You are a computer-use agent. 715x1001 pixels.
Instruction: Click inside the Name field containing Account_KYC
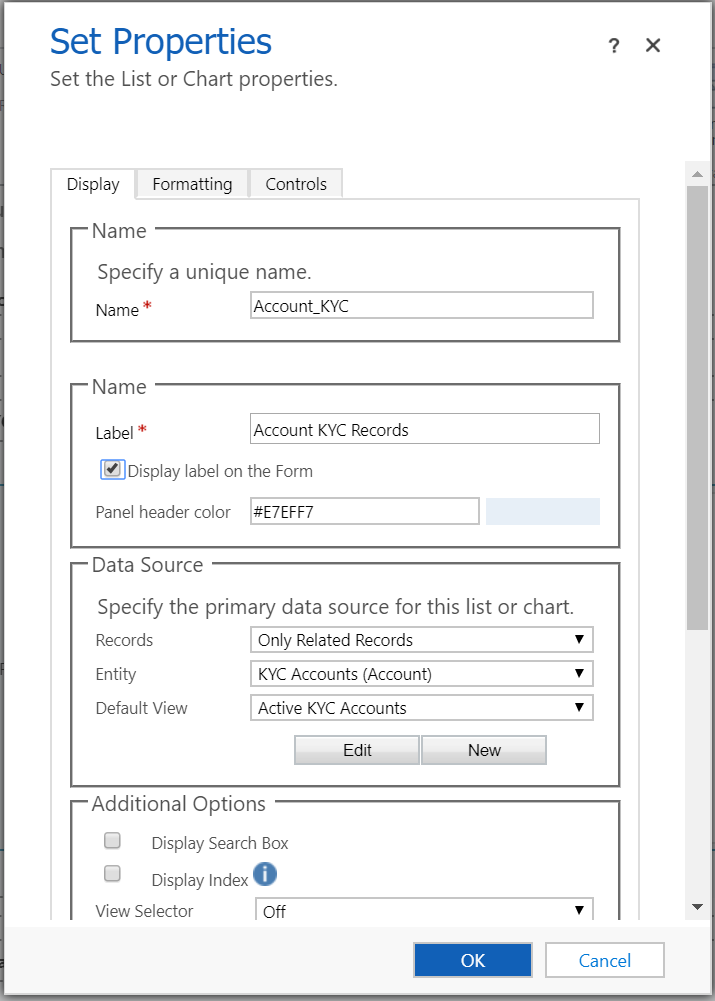tap(421, 305)
